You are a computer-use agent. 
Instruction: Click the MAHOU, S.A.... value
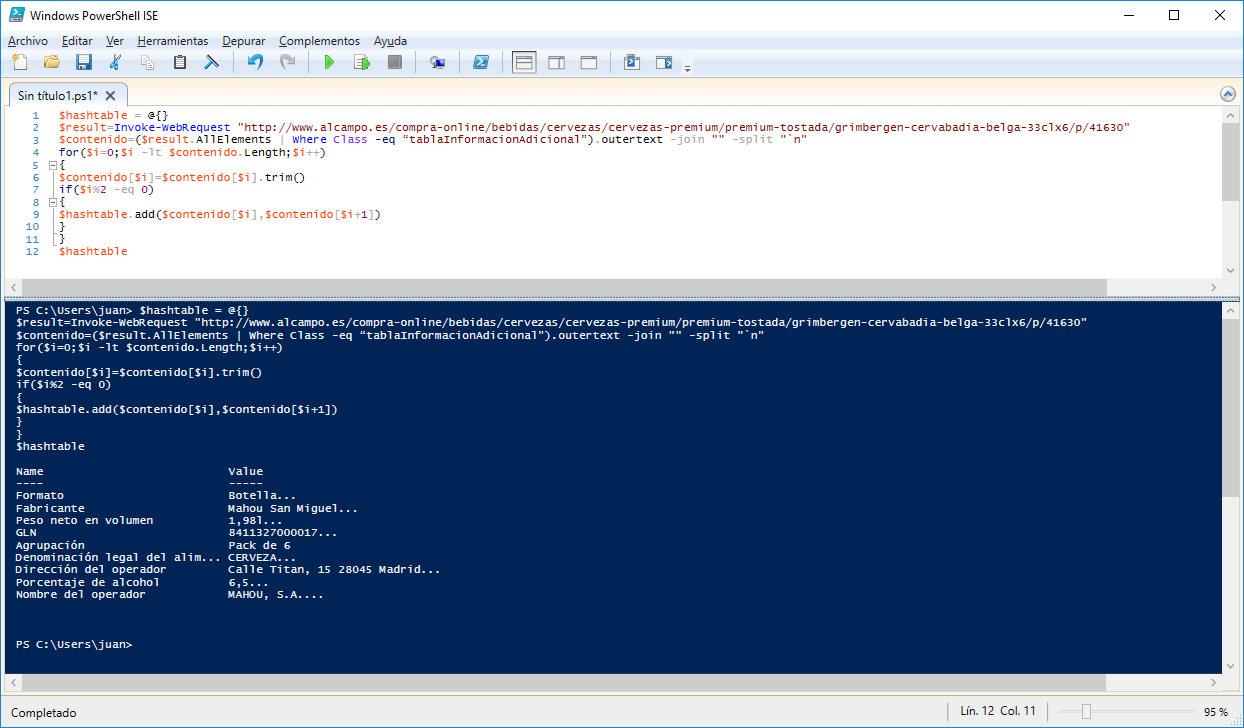click(x=276, y=595)
